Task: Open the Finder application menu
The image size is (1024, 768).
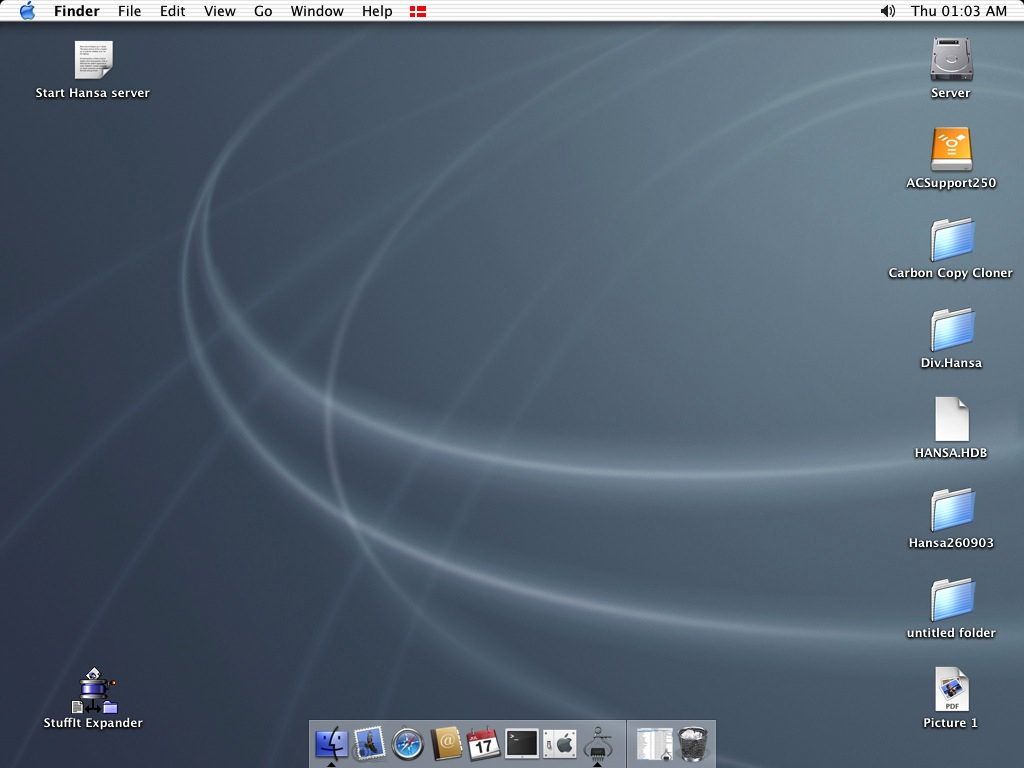Action: tap(76, 11)
